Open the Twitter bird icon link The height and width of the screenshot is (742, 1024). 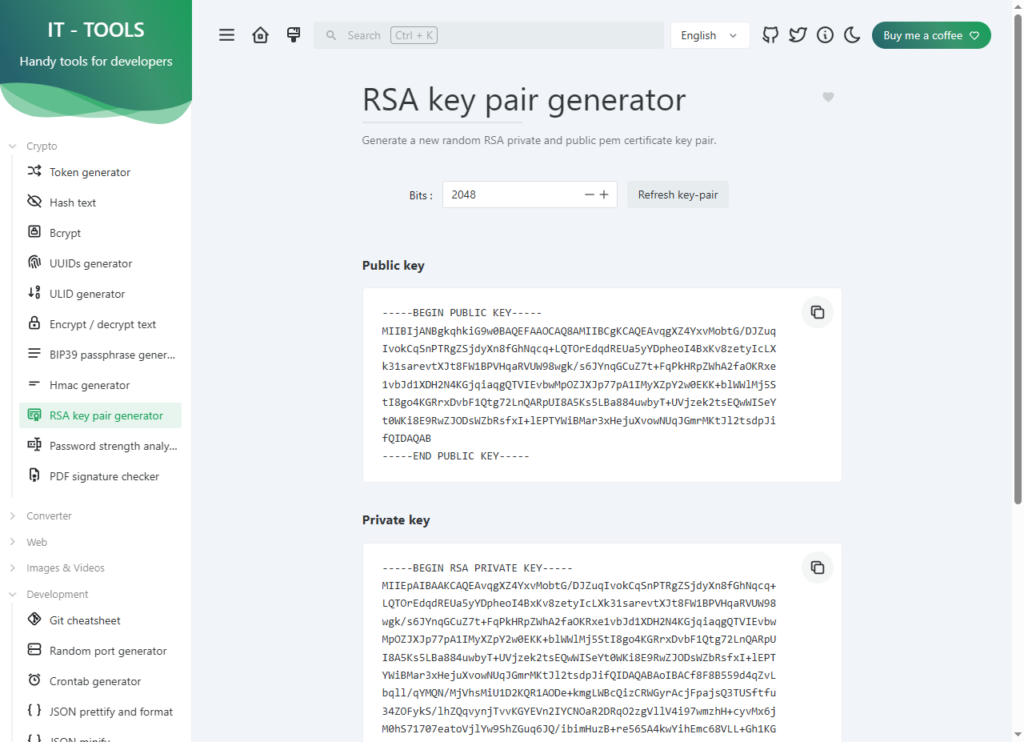(x=797, y=35)
